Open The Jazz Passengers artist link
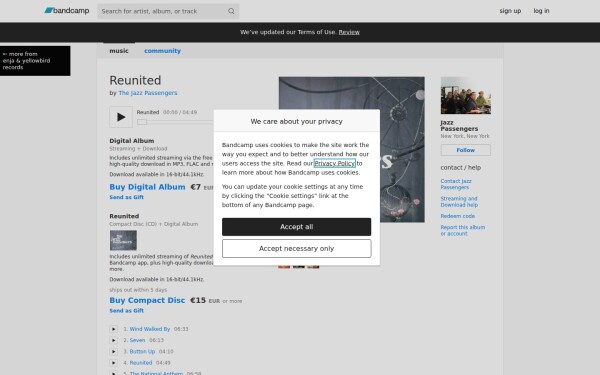 (148, 93)
